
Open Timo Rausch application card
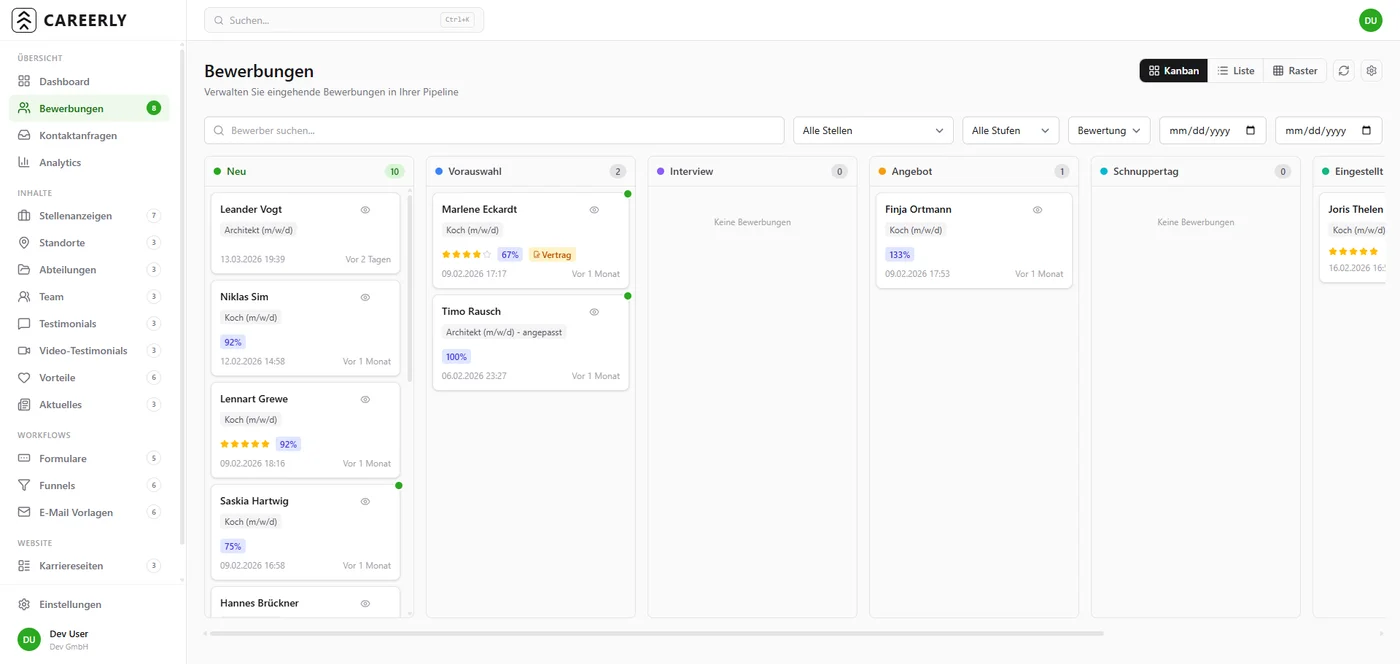pos(530,342)
